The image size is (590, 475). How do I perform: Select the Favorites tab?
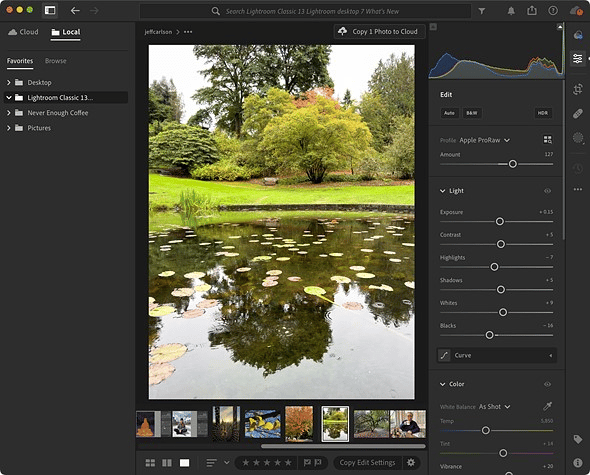coord(20,61)
